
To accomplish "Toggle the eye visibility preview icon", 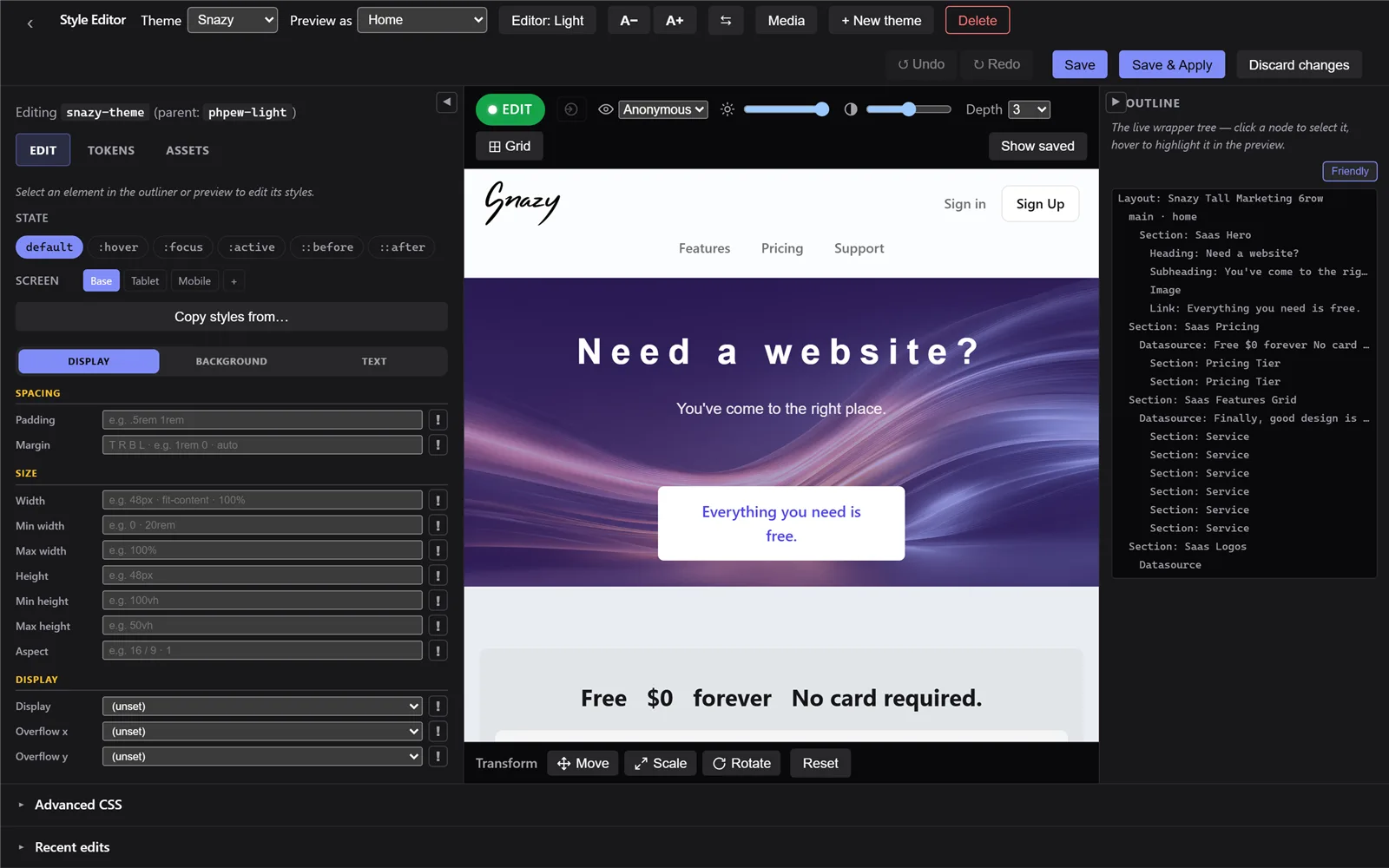I will click(606, 109).
